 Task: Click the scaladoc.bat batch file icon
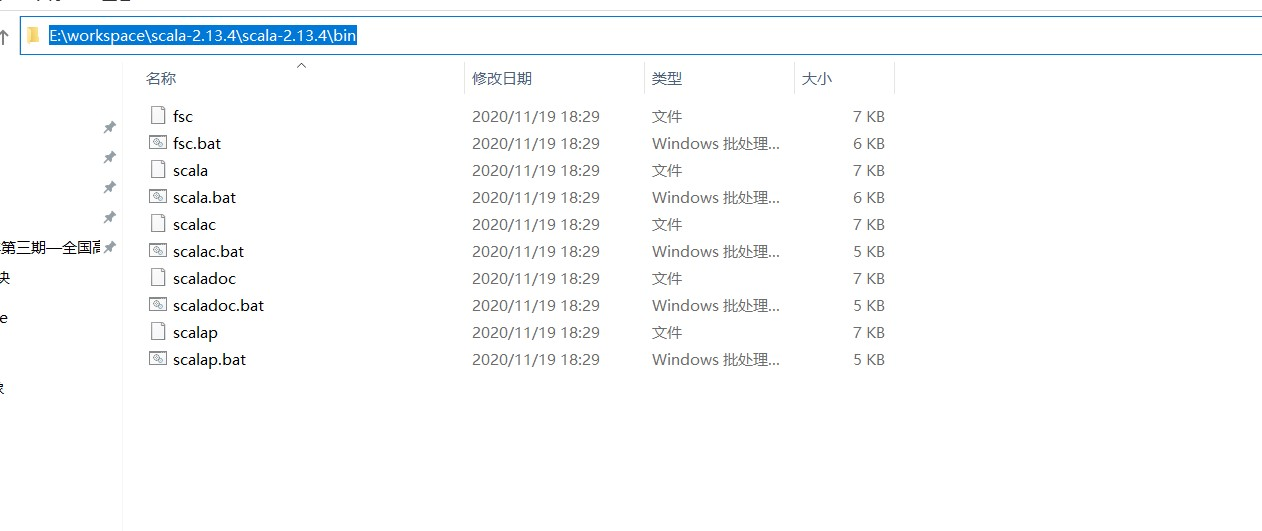[x=157, y=305]
